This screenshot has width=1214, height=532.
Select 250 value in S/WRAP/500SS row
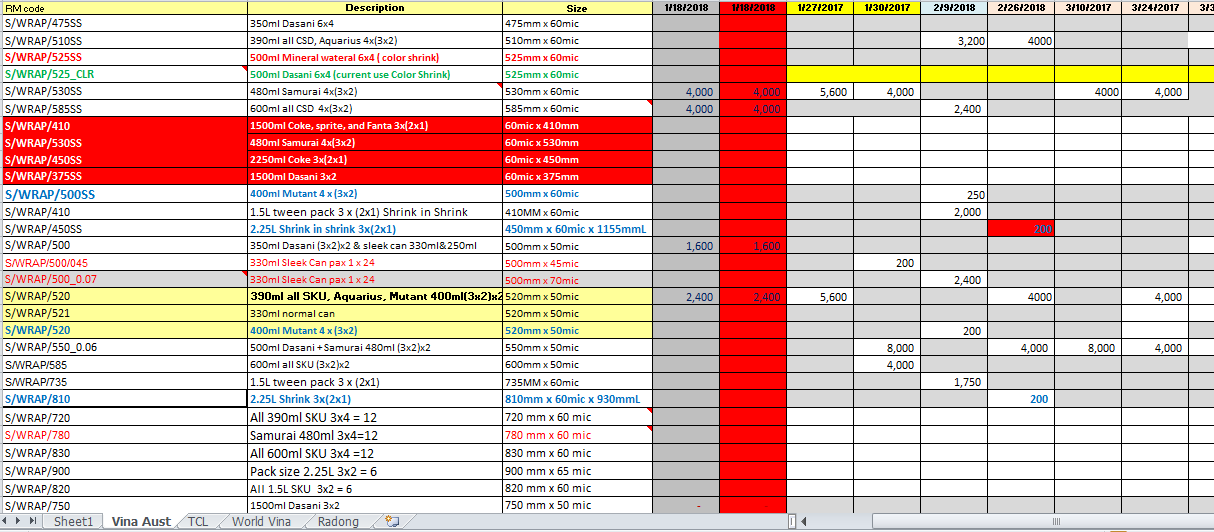pos(954,194)
